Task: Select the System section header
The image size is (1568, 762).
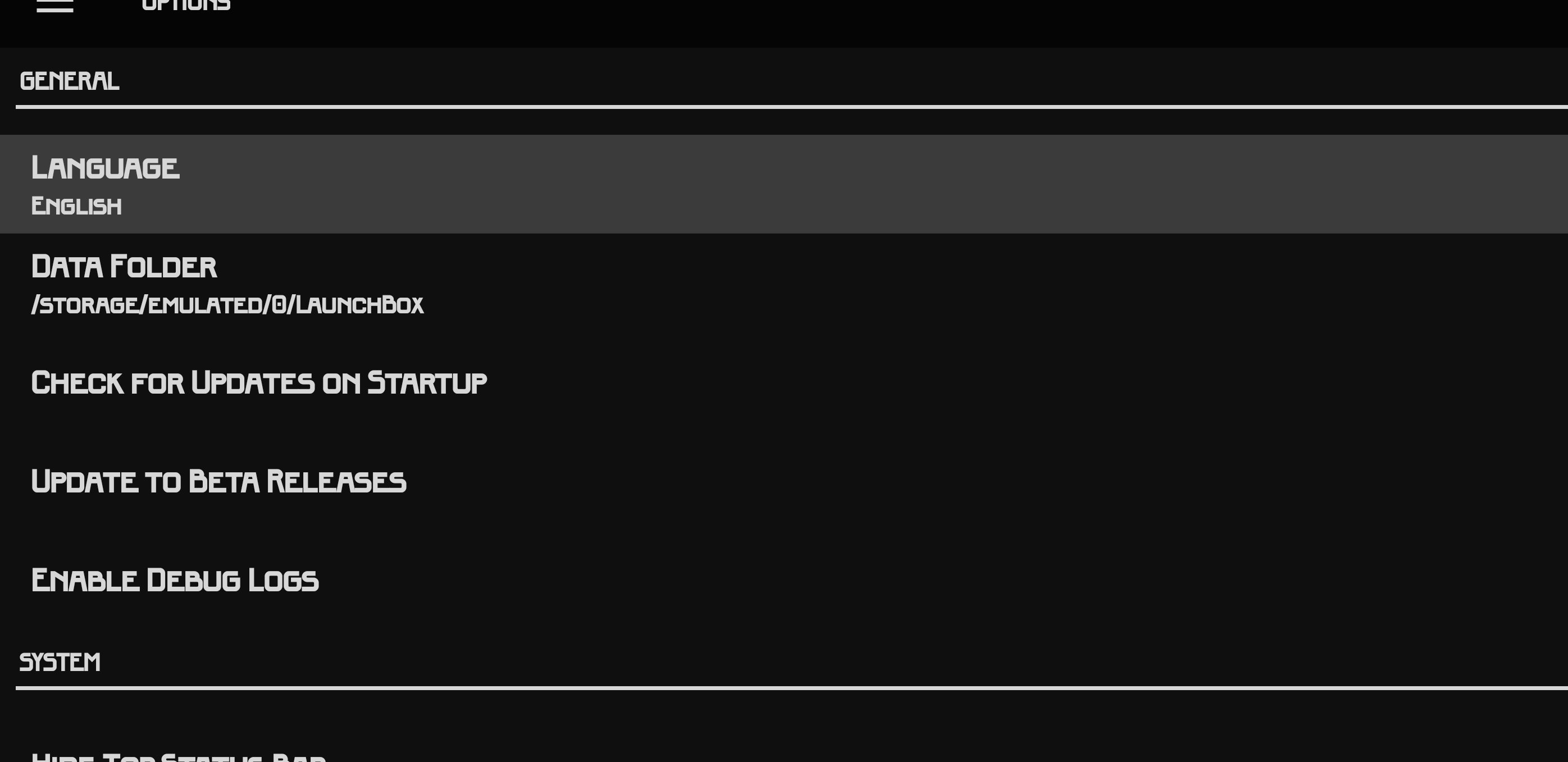Action: (60, 661)
